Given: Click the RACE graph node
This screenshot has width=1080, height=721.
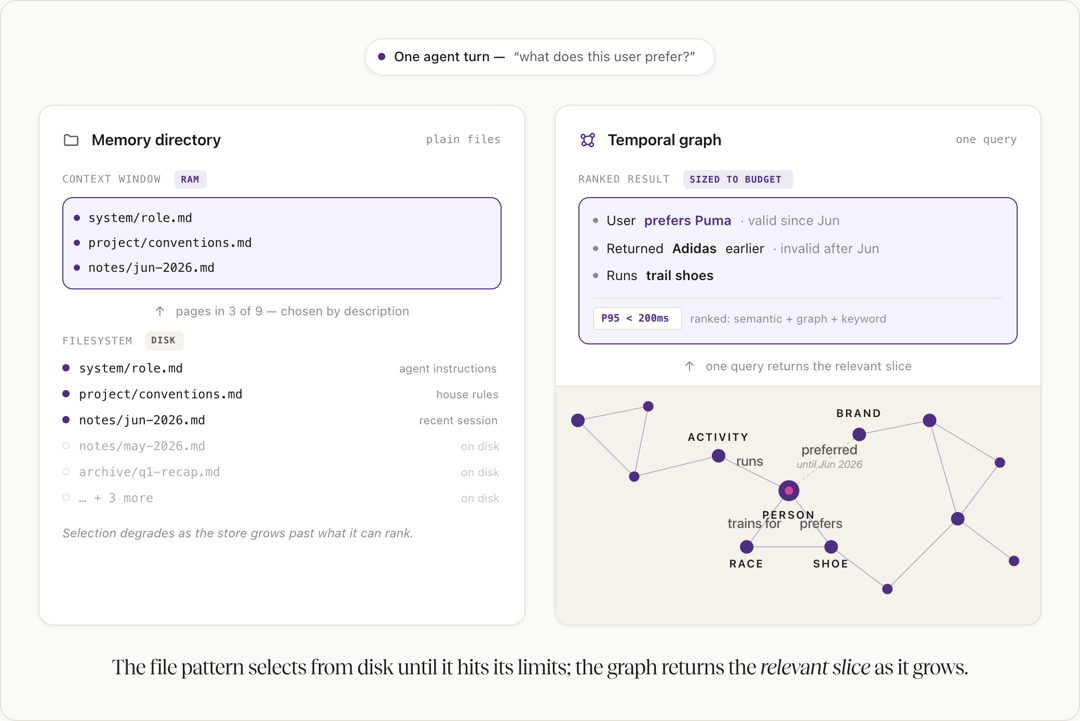Looking at the screenshot, I should (747, 547).
